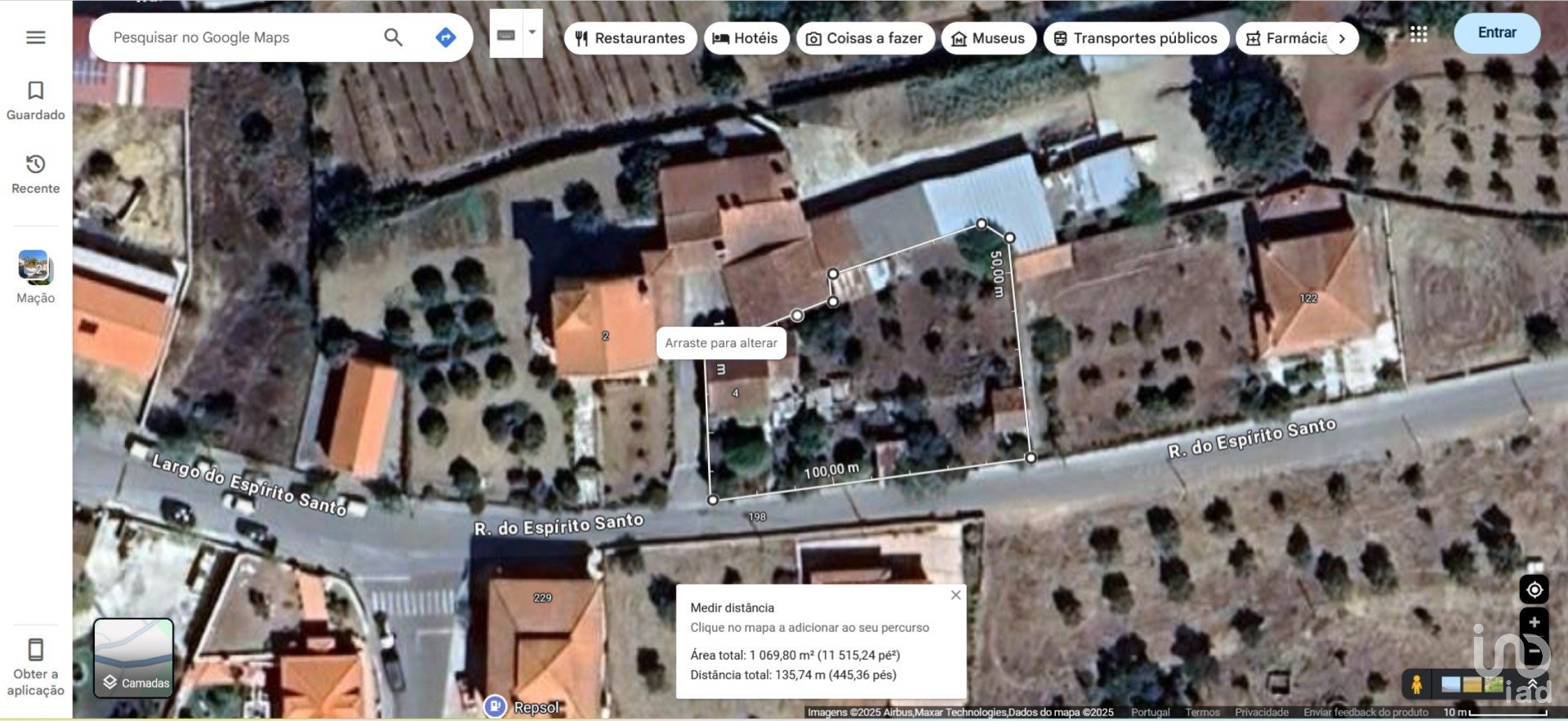Open keyboard input tools dropdown arrow
The width and height of the screenshot is (1568, 721).
[x=532, y=33]
